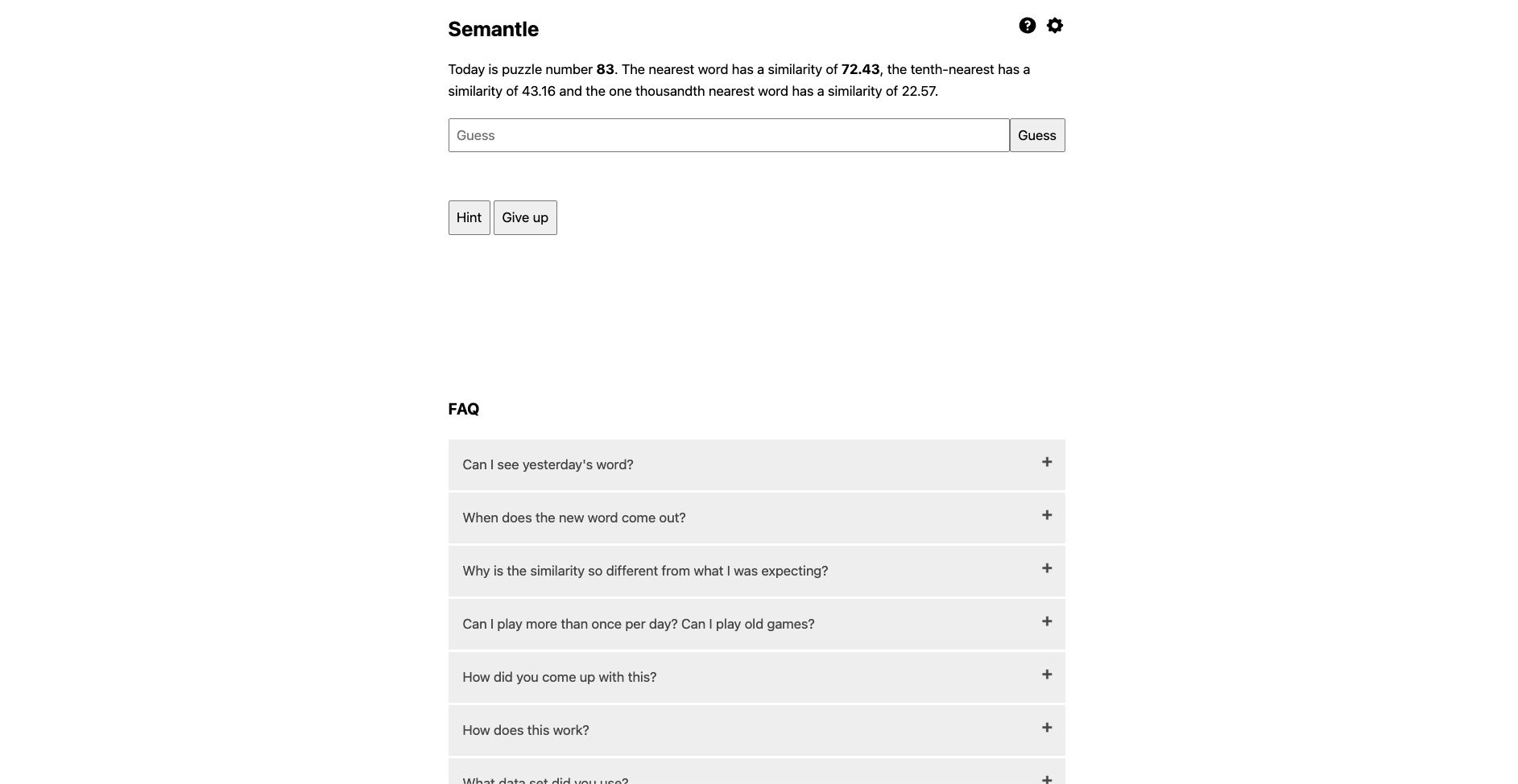Open the "What data set did you use?" entry
Screen dimensions: 1518x784
[x=756, y=776]
